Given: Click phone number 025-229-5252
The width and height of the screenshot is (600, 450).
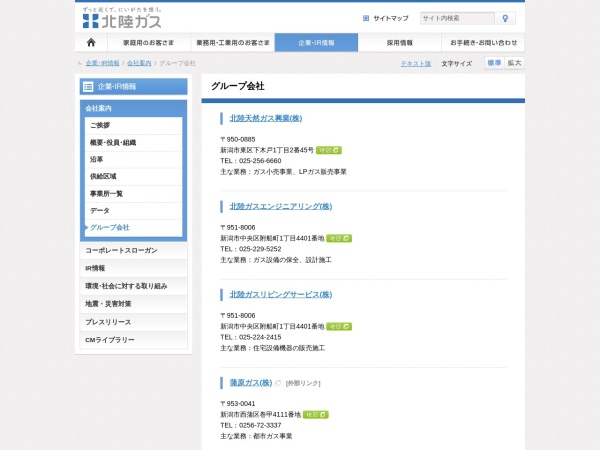Looking at the screenshot, I should tap(260, 249).
